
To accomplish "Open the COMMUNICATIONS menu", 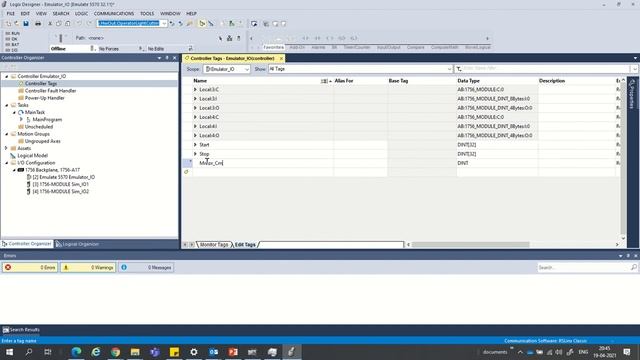I will click(114, 13).
